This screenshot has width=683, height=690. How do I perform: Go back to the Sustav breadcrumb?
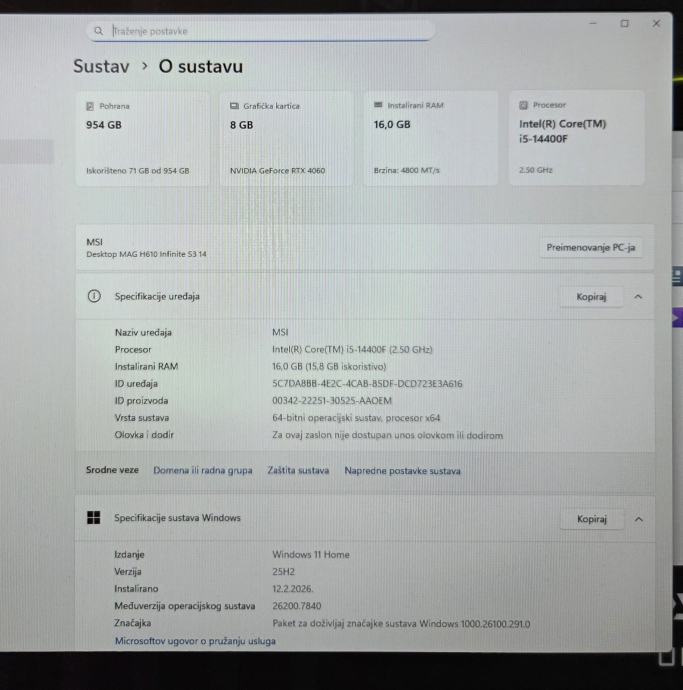click(x=101, y=66)
